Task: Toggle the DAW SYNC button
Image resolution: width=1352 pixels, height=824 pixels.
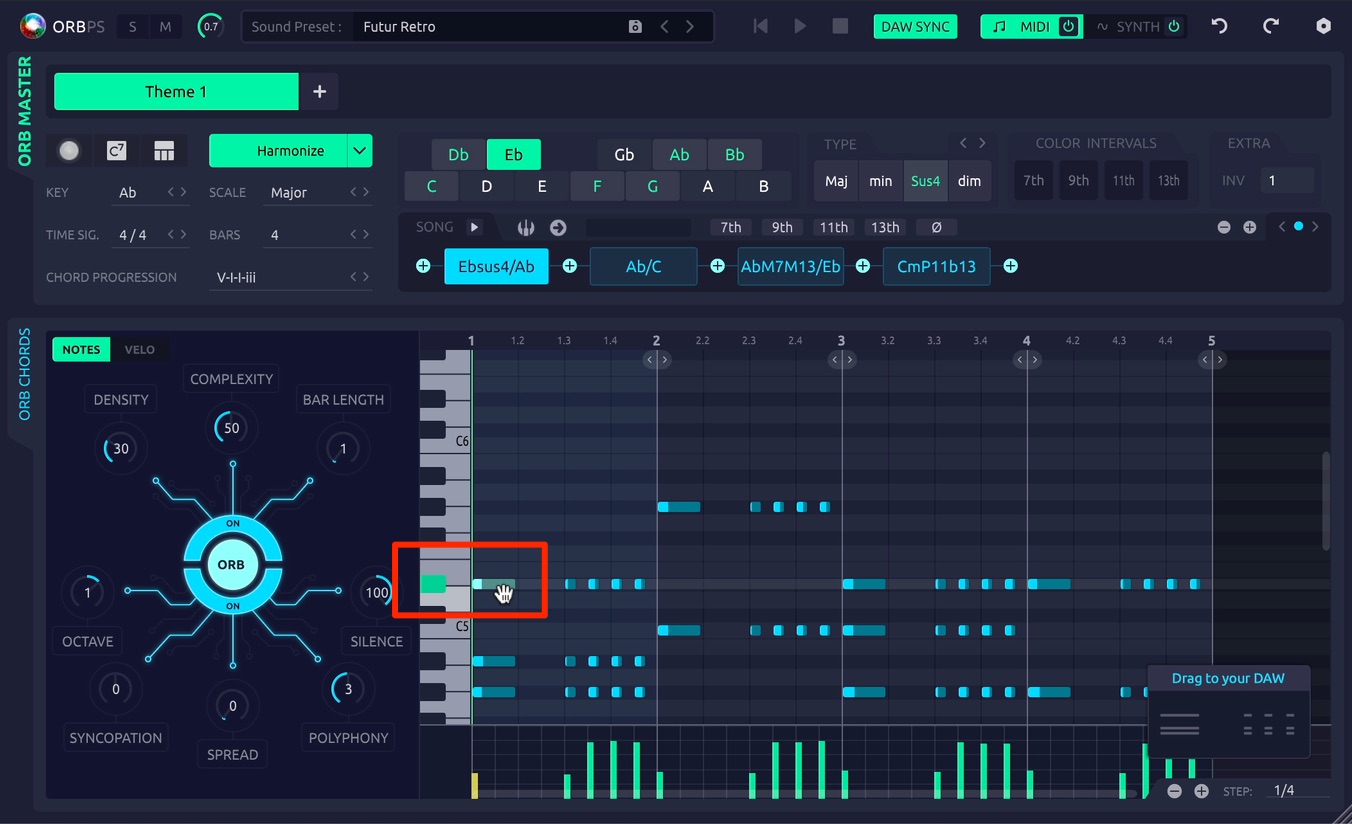Action: 915,27
